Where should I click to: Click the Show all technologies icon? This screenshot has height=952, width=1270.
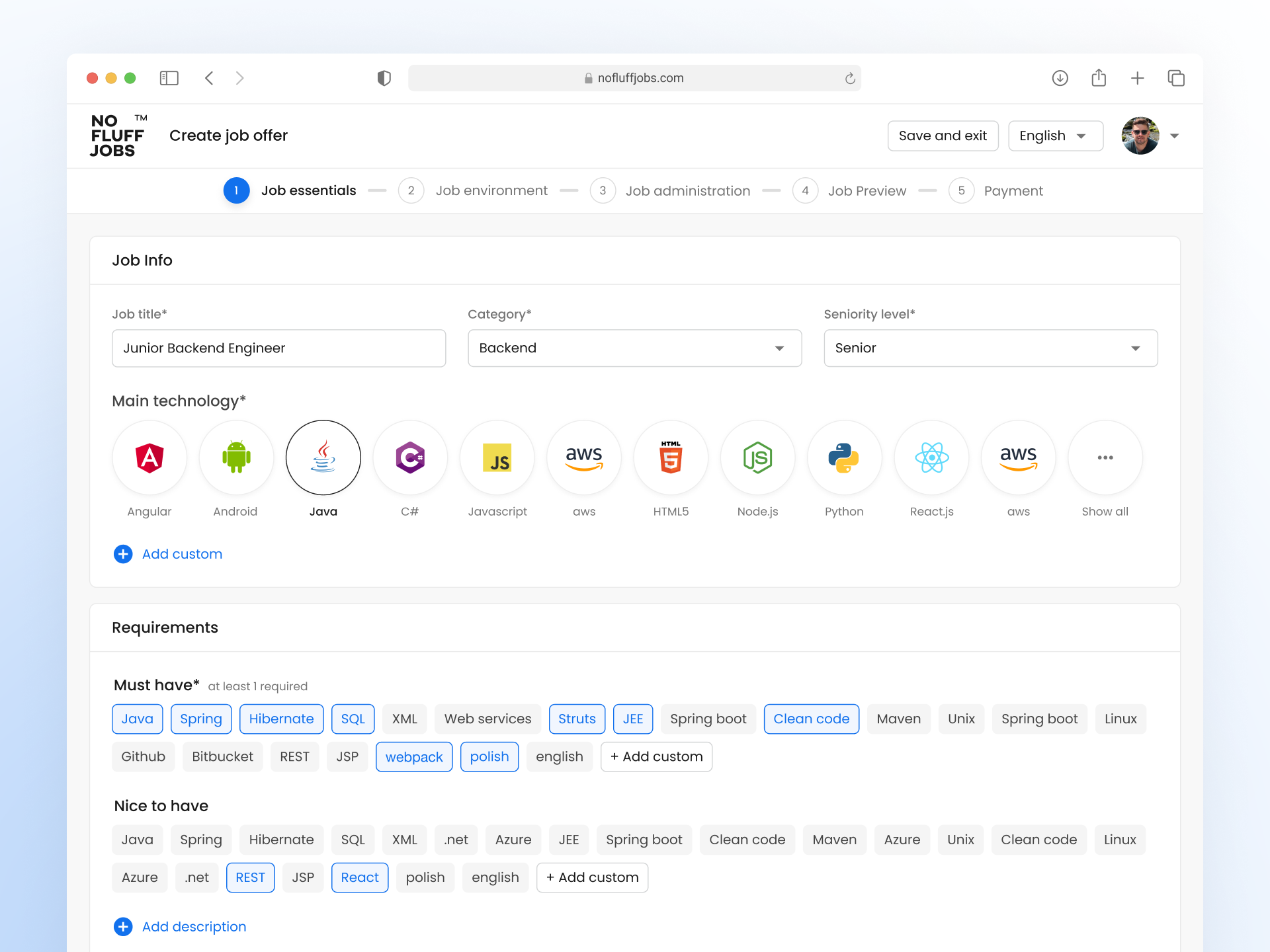tap(1105, 457)
